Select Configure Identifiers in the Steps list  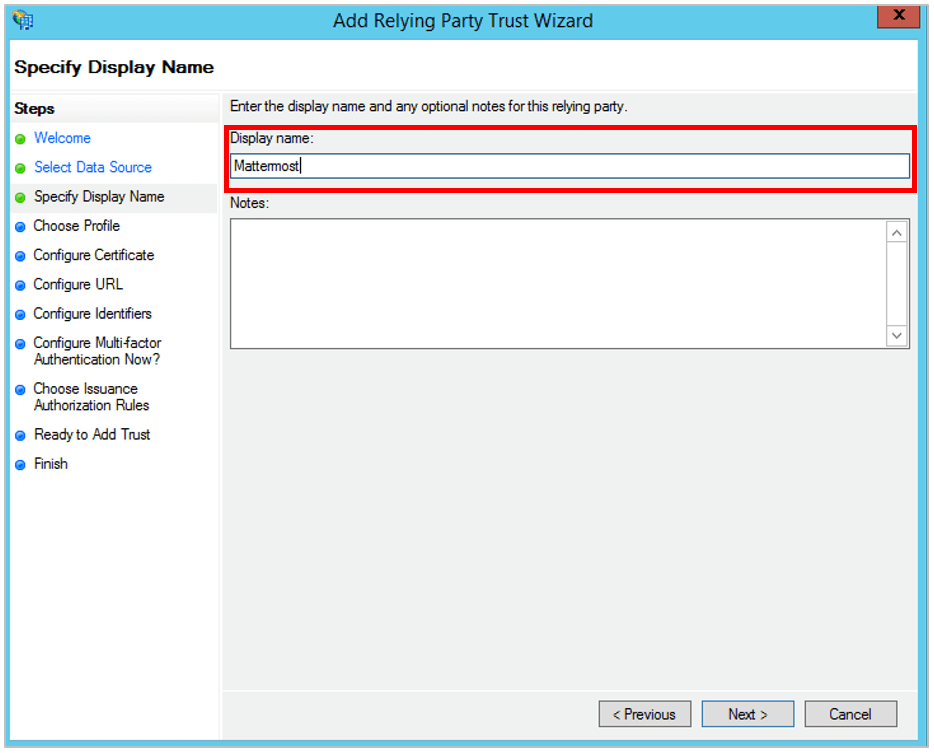pyautogui.click(x=92, y=313)
